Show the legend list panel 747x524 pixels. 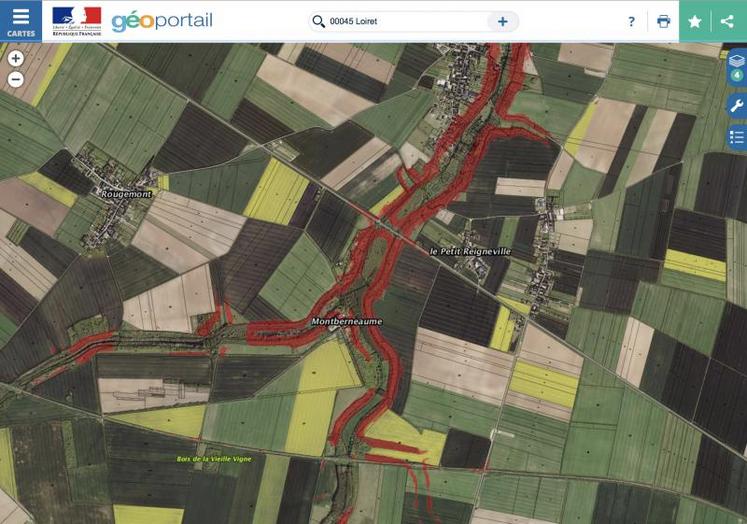pyautogui.click(x=737, y=137)
